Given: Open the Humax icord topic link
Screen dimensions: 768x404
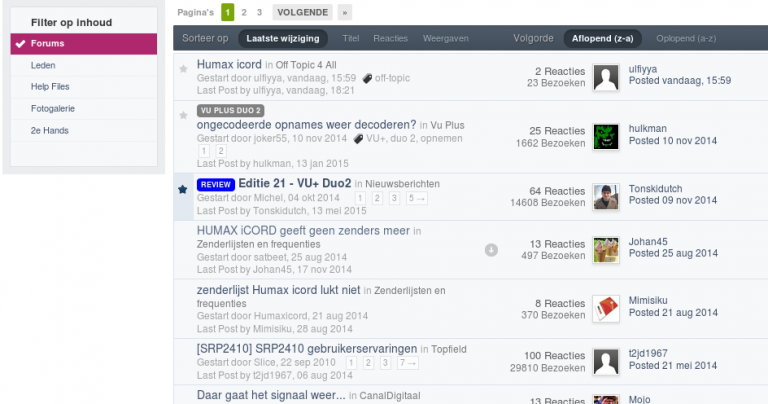Looking at the screenshot, I should (x=229, y=64).
